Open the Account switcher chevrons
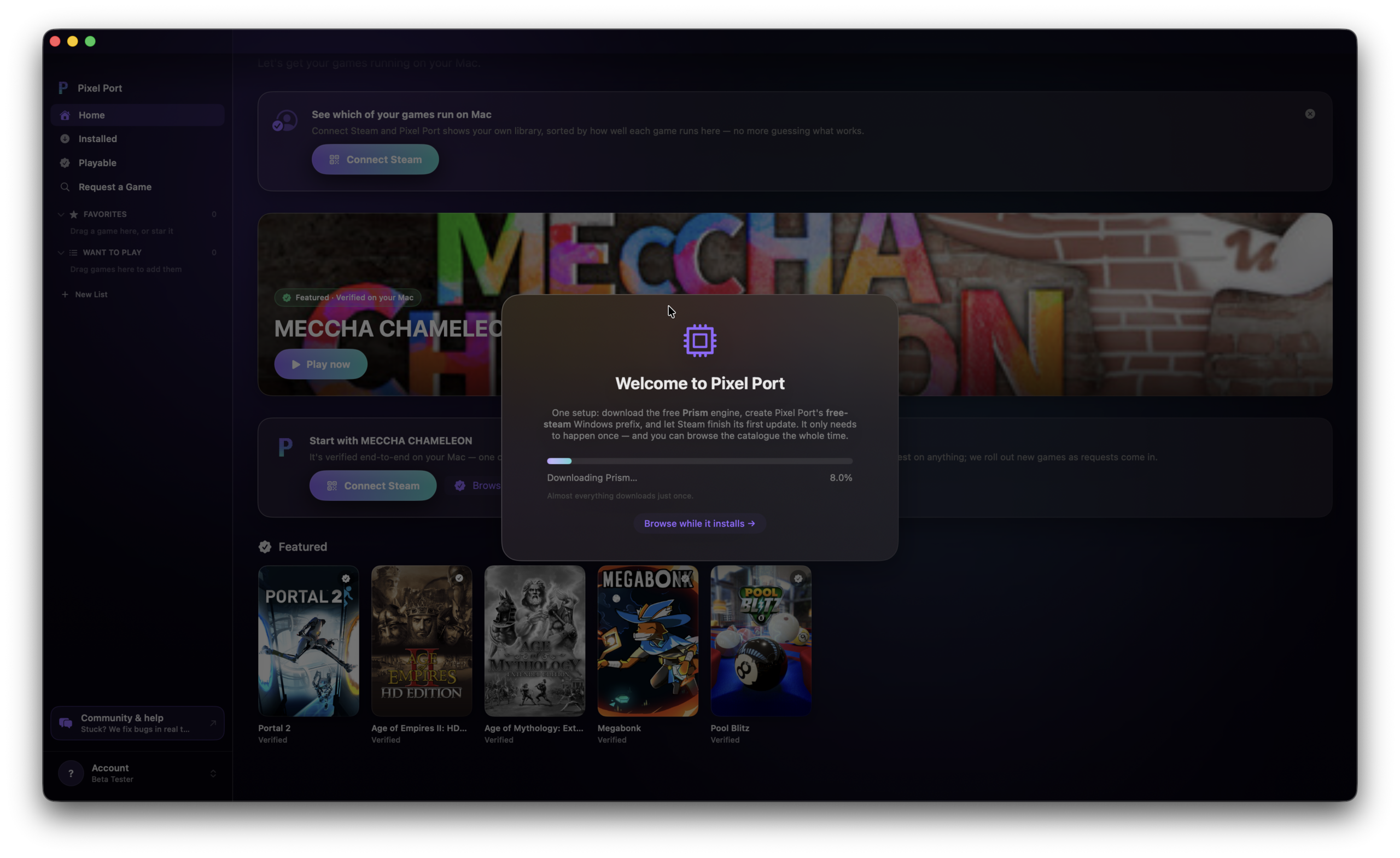Screen dimensions: 1400x858 [213, 773]
